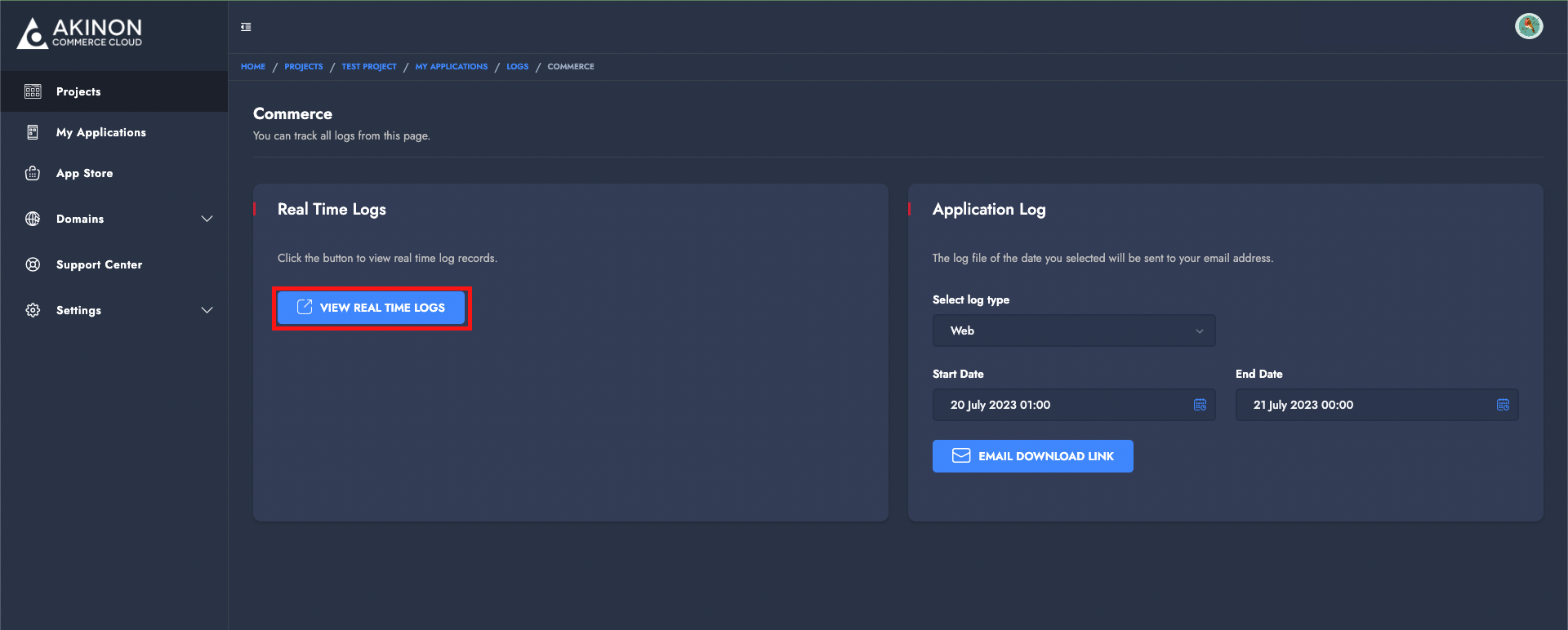This screenshot has height=630, width=1568.
Task: Click the Support Center lifebuoy icon
Action: (x=33, y=264)
